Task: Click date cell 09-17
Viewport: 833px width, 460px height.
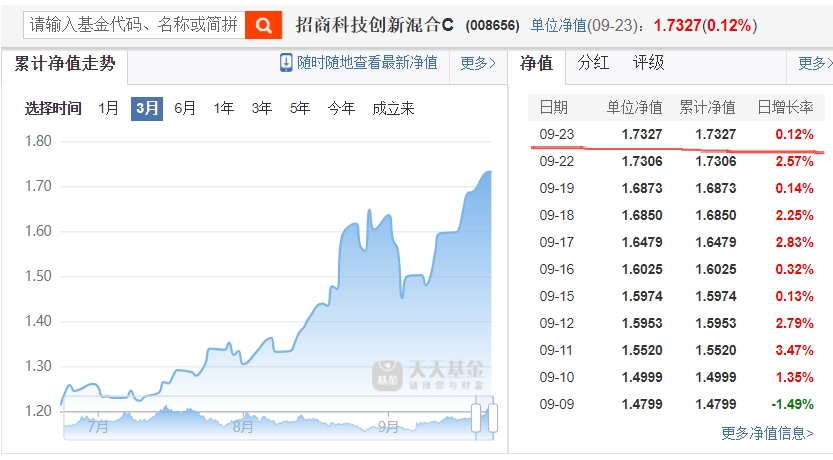Action: pyautogui.click(x=557, y=242)
